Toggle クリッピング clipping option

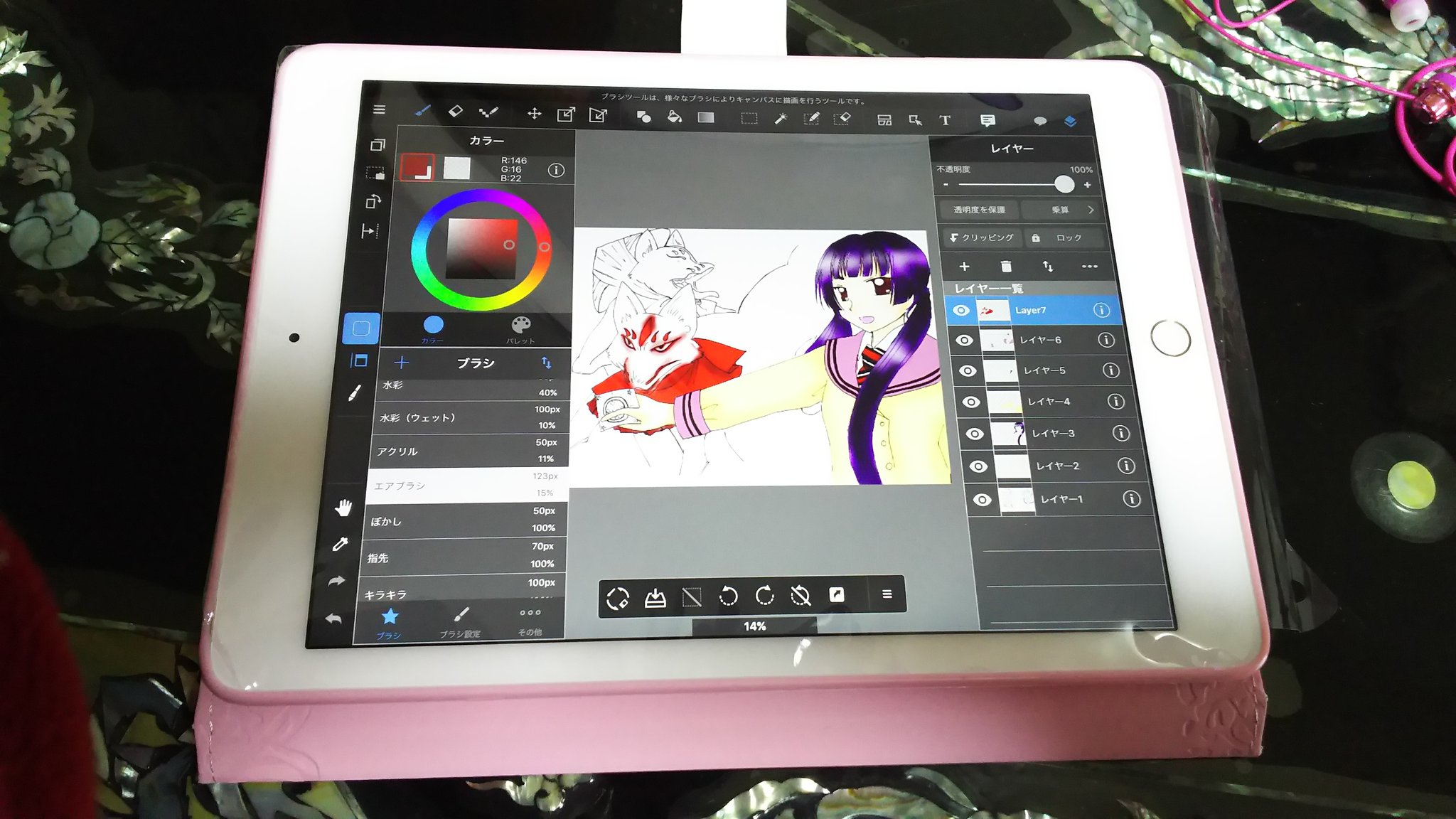pyautogui.click(x=983, y=237)
